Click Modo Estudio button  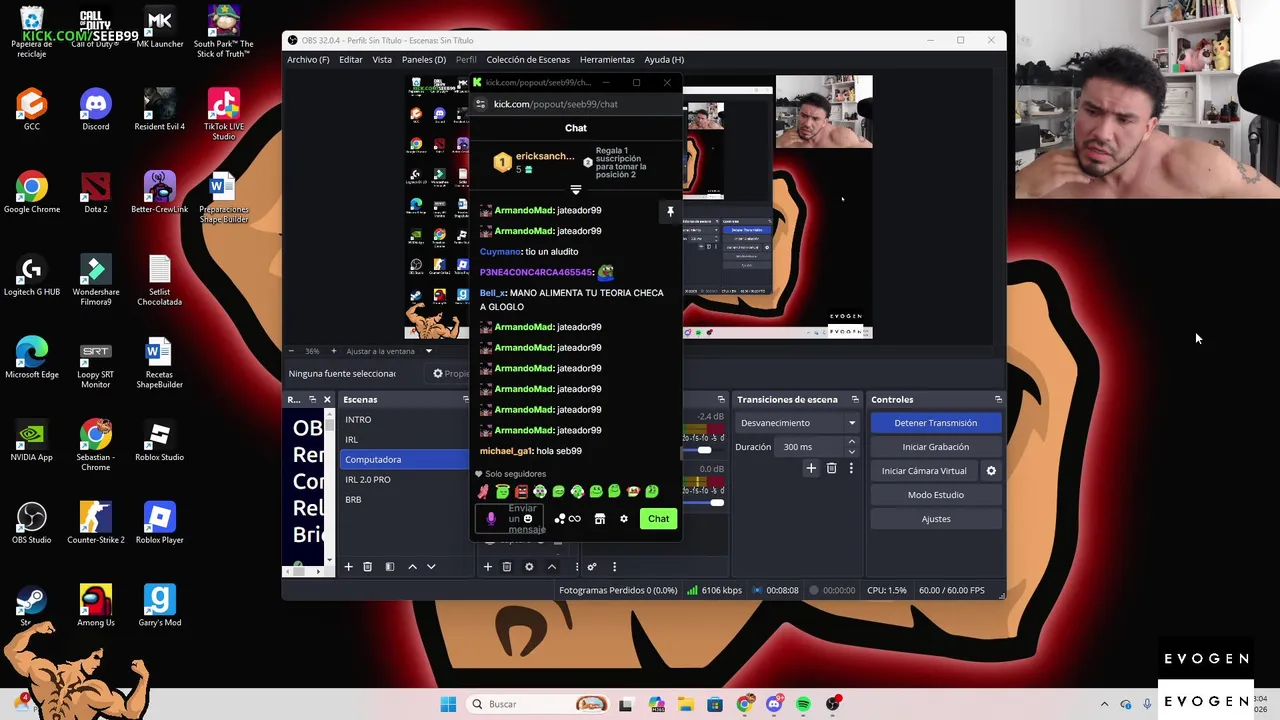[x=936, y=495]
